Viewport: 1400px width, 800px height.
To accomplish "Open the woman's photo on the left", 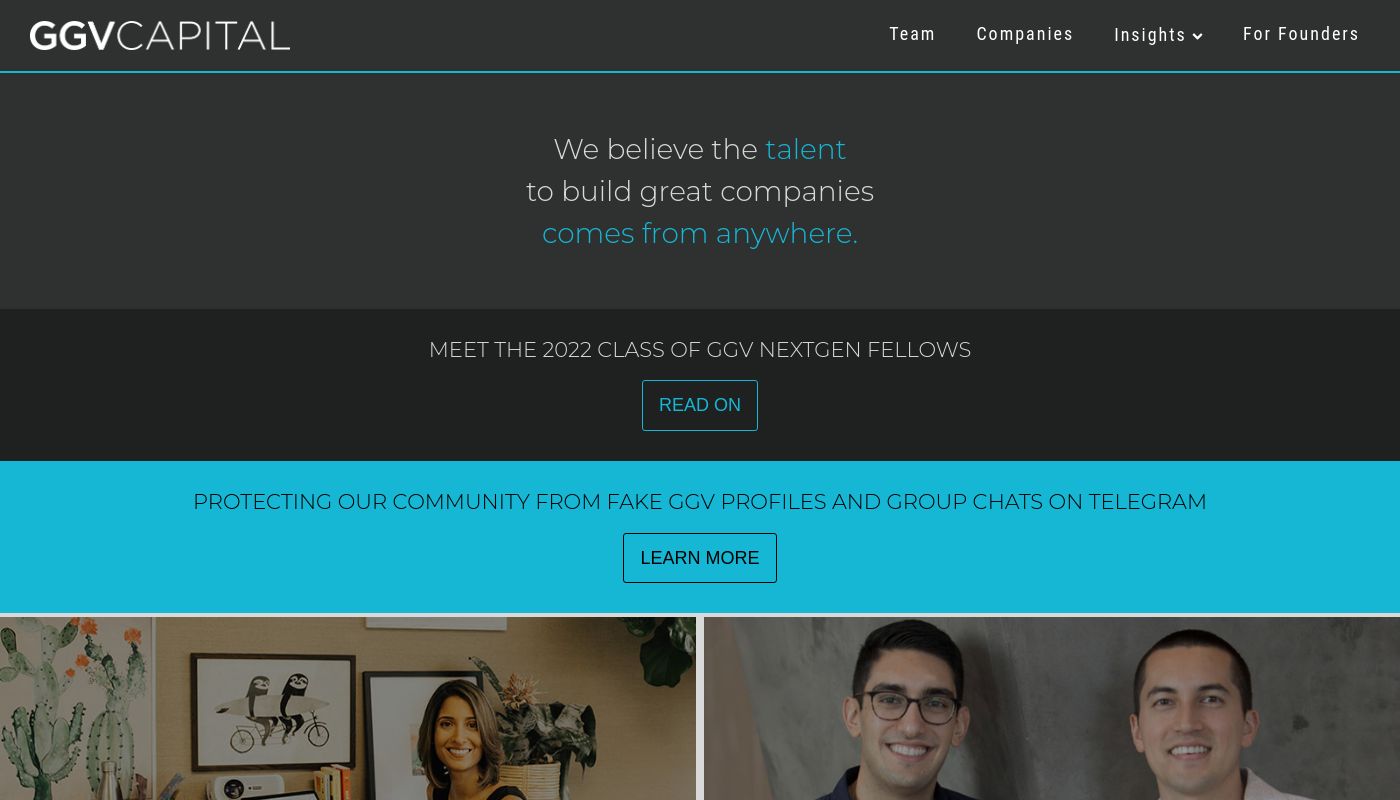I will click(x=348, y=708).
